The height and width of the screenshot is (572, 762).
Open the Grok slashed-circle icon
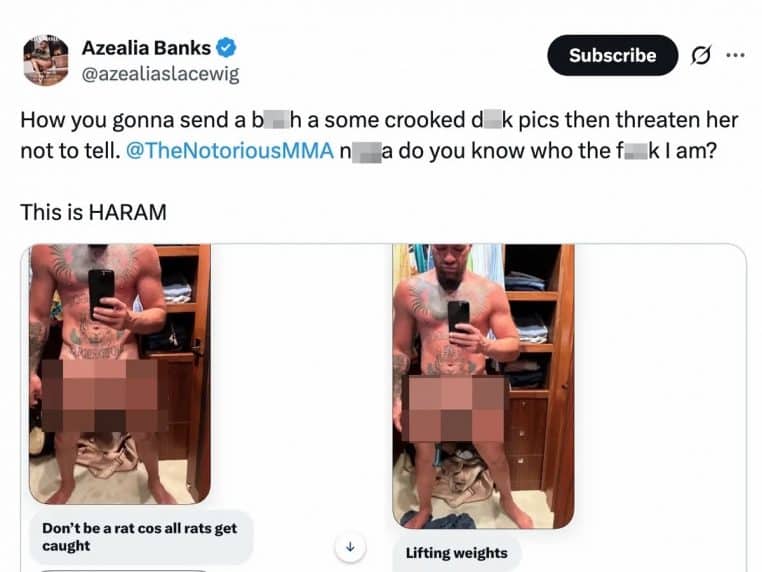coord(701,55)
